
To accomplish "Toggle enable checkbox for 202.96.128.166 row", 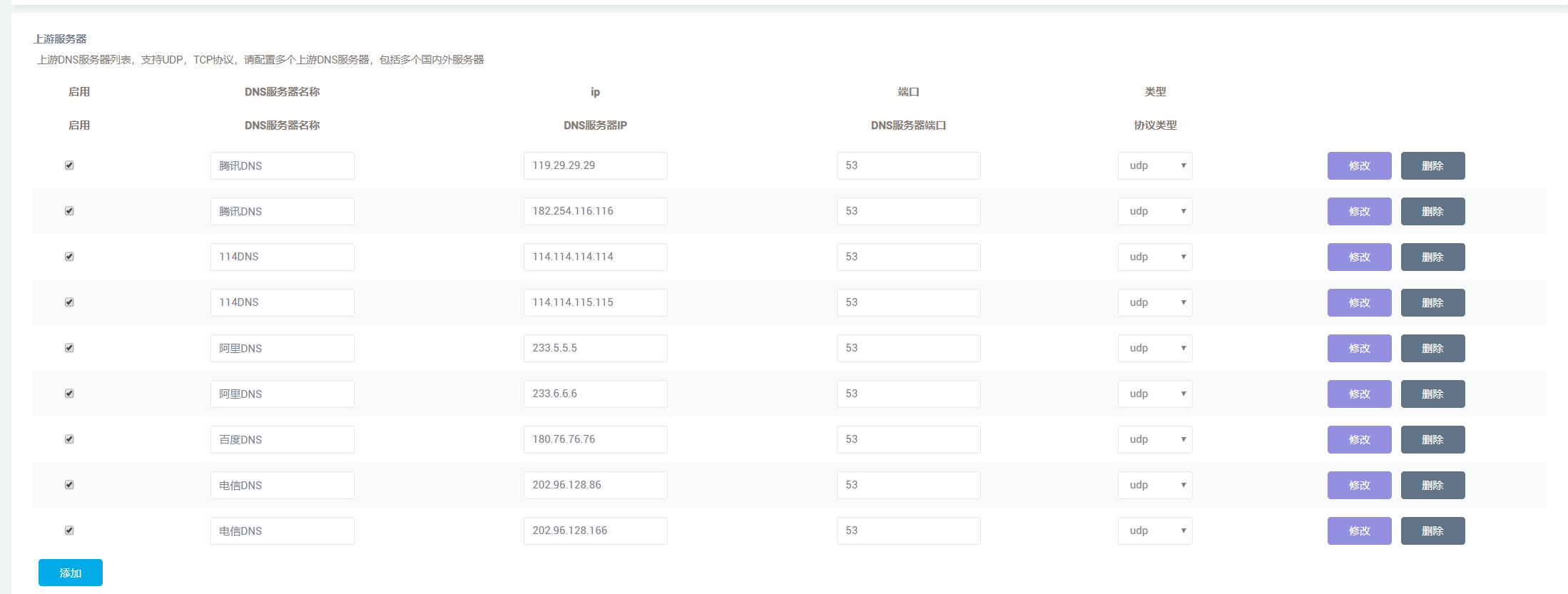I will point(69,531).
